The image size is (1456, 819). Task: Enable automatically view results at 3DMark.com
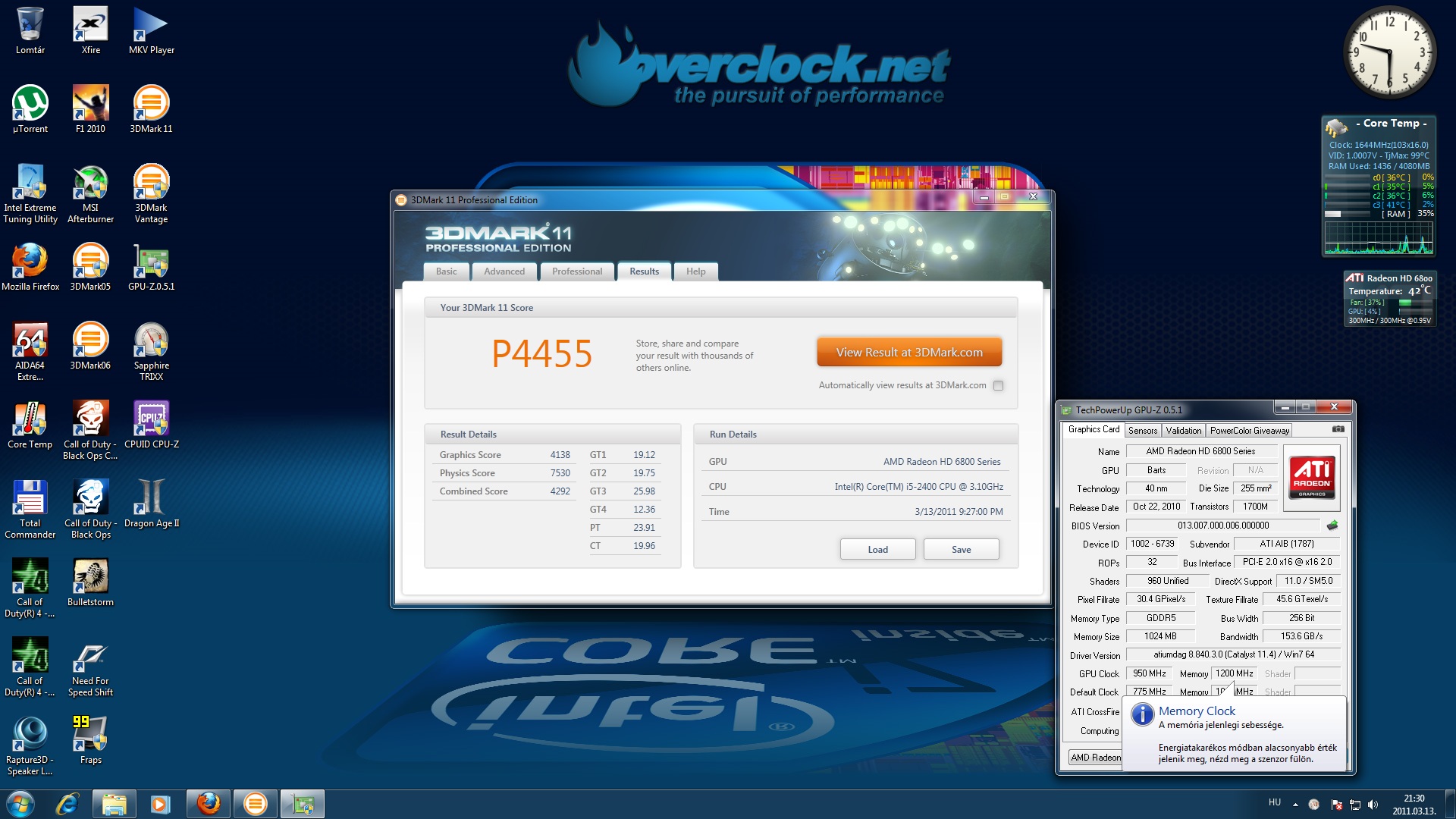coord(998,386)
